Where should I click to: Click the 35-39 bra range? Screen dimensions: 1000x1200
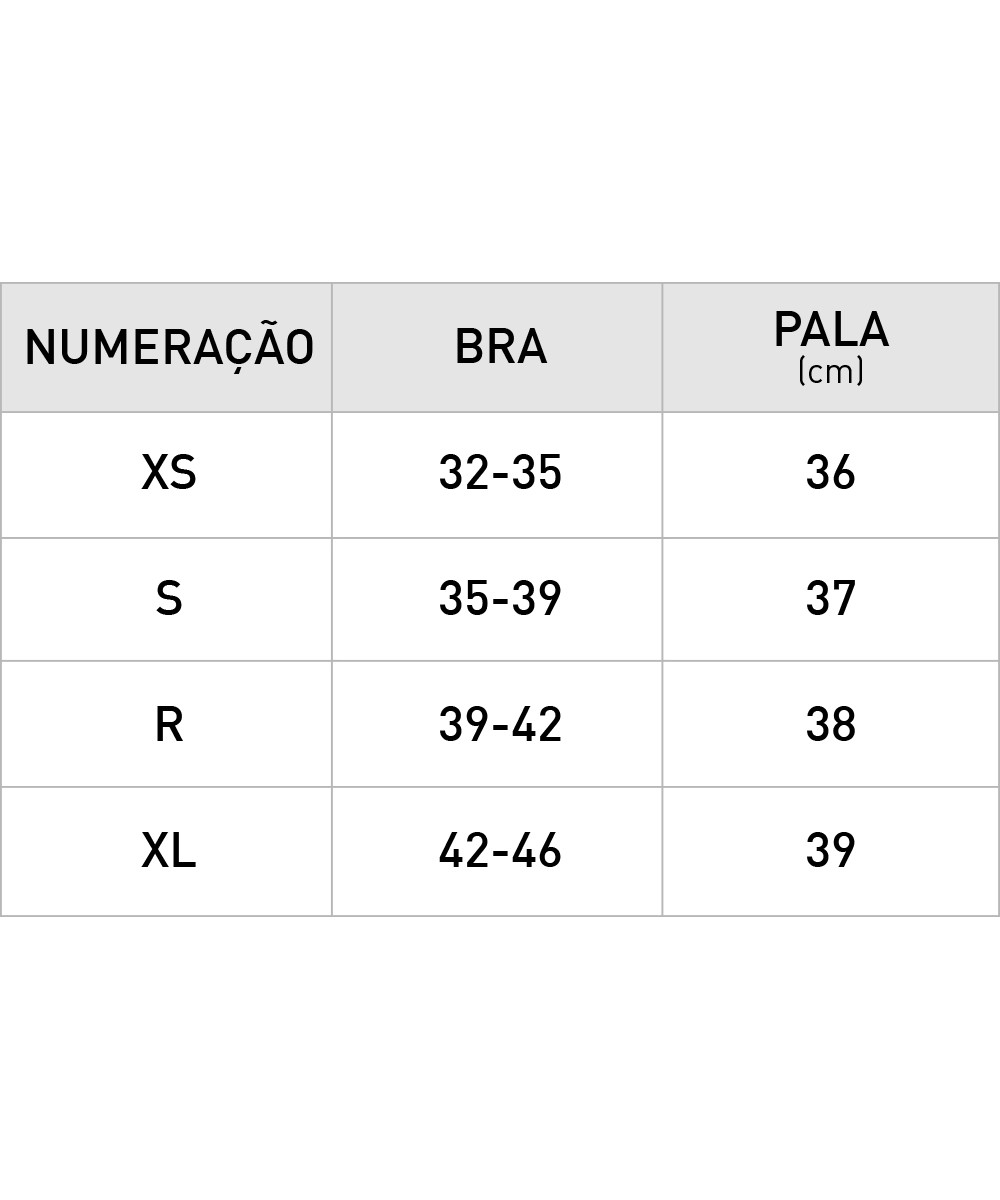pyautogui.click(x=500, y=598)
